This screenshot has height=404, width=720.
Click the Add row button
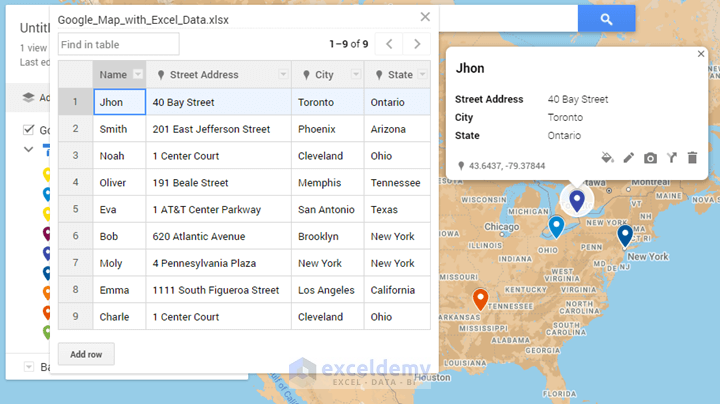pyautogui.click(x=86, y=354)
